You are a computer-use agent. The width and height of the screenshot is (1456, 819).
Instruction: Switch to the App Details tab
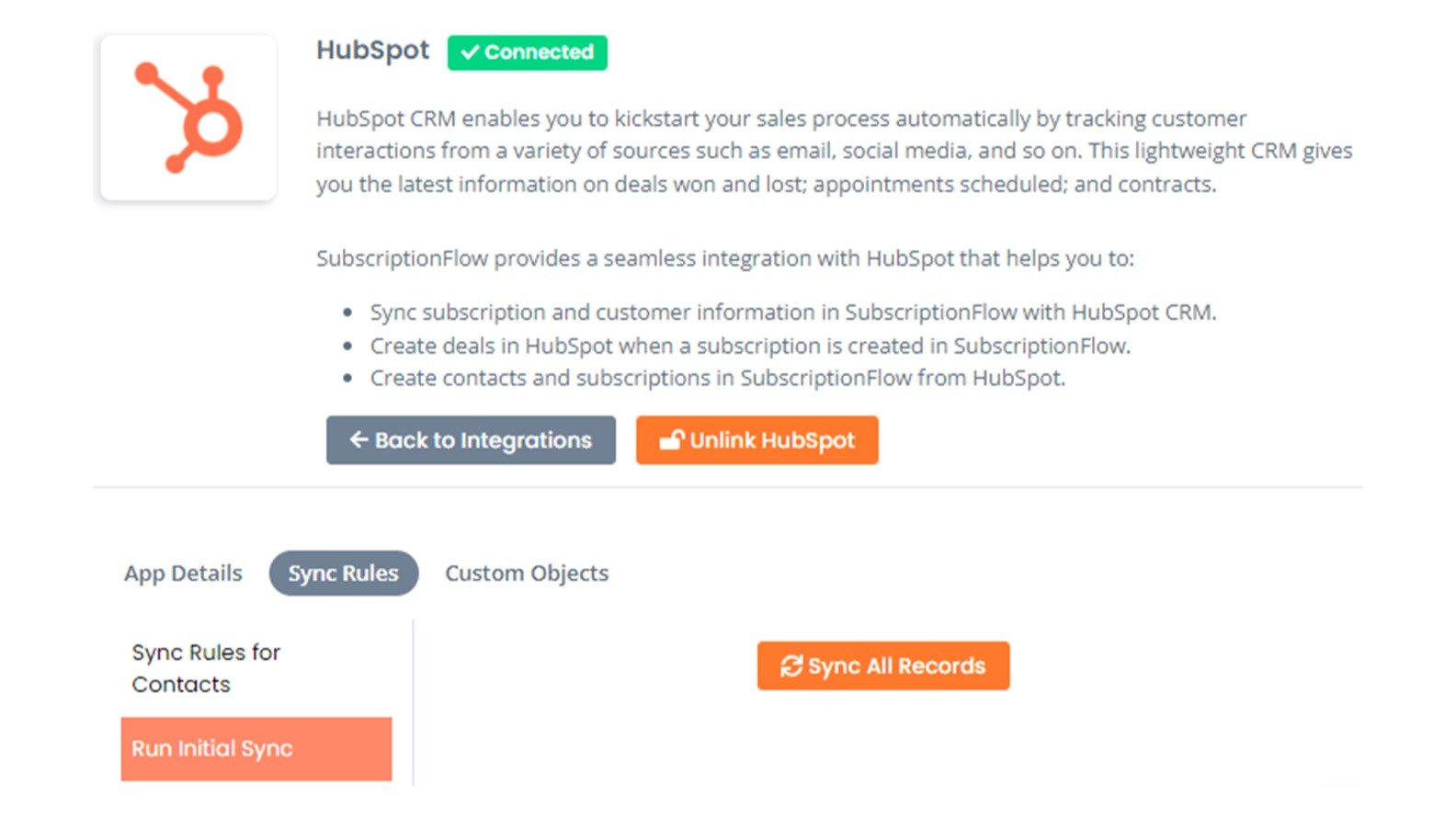[x=182, y=573]
